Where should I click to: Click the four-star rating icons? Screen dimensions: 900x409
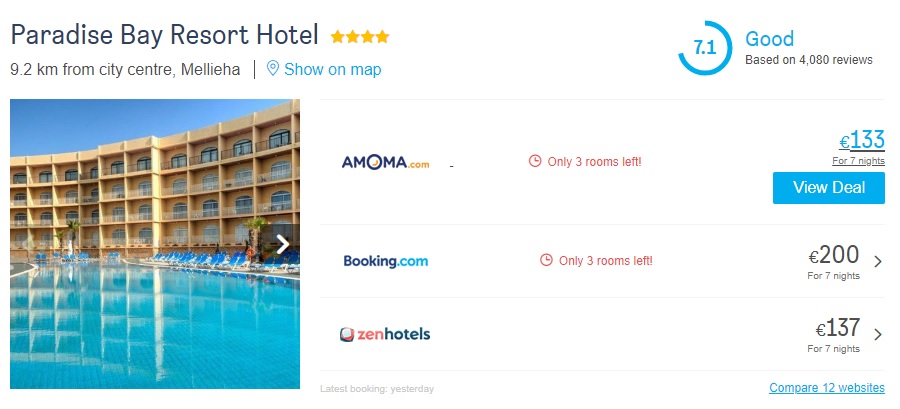360,37
